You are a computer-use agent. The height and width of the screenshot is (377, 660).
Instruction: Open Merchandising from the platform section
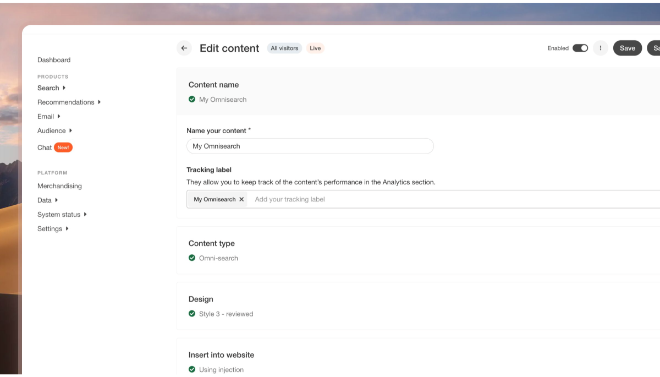[60, 186]
